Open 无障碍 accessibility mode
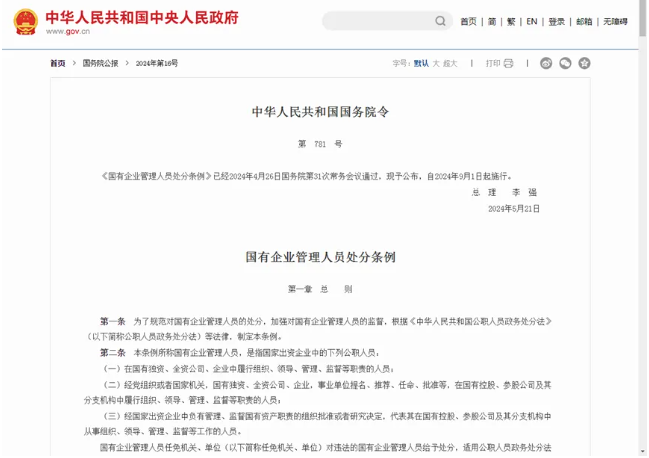This screenshot has height=458, width=649. coord(615,22)
